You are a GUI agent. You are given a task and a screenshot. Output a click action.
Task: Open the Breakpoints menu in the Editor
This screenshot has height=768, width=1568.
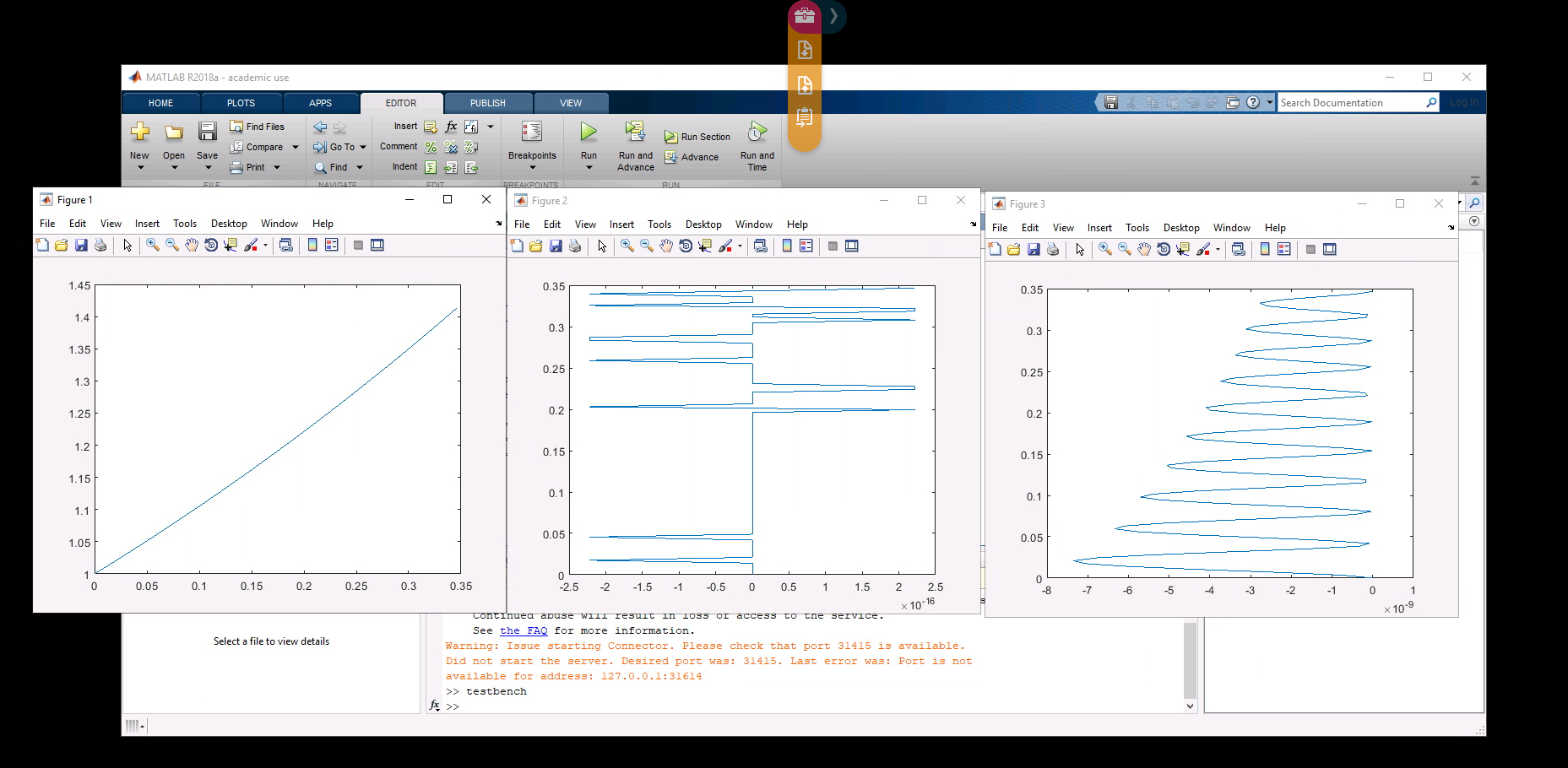pyautogui.click(x=532, y=145)
